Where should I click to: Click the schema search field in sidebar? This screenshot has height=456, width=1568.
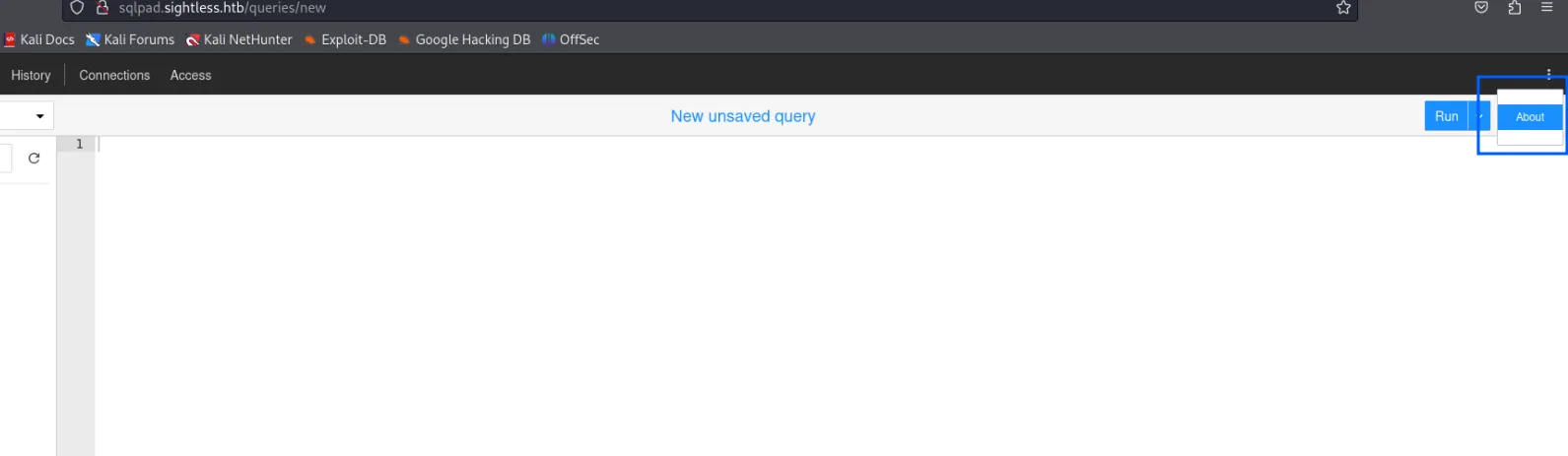tap(6, 158)
